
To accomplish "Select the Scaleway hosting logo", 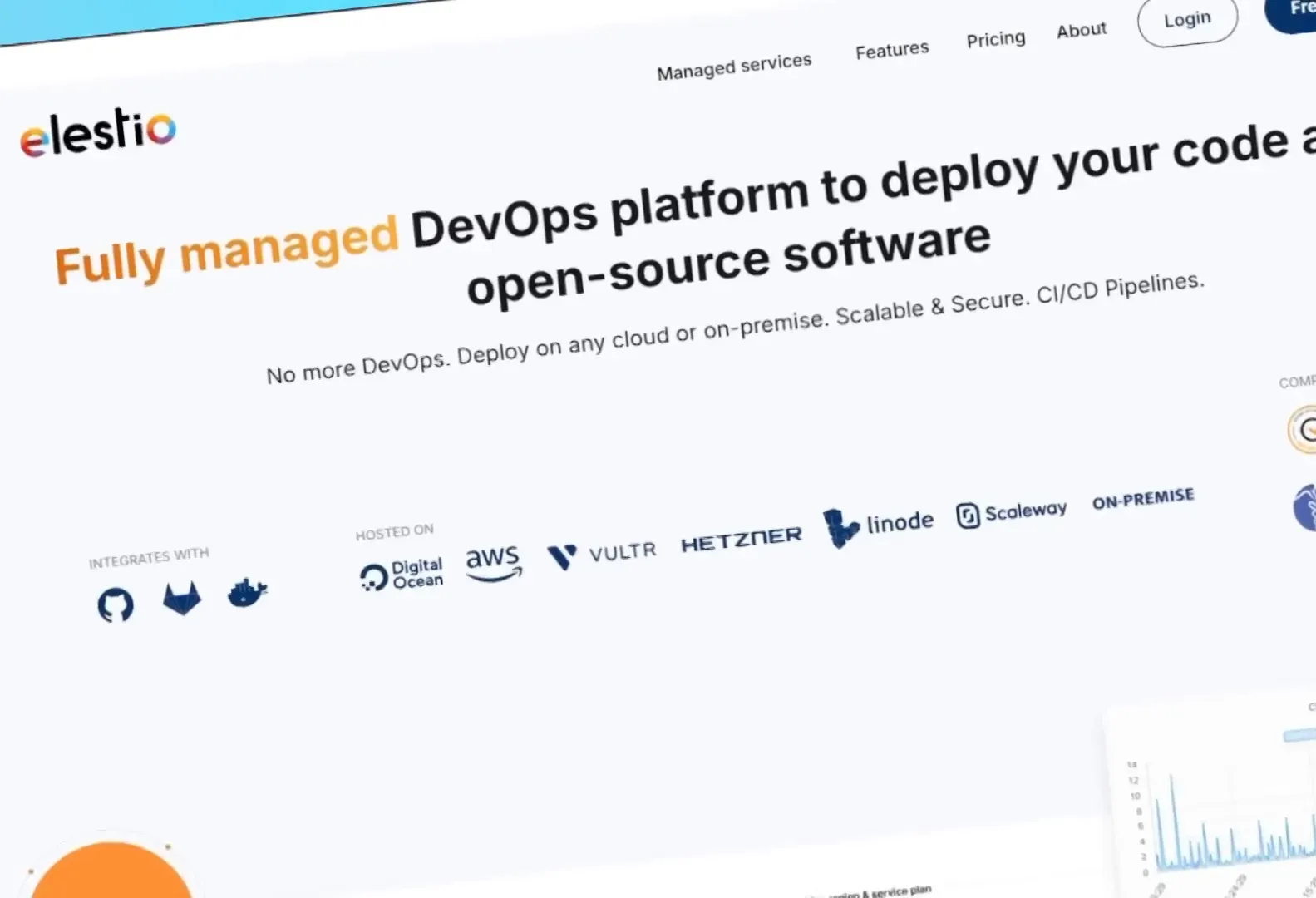I will pos(1011,513).
